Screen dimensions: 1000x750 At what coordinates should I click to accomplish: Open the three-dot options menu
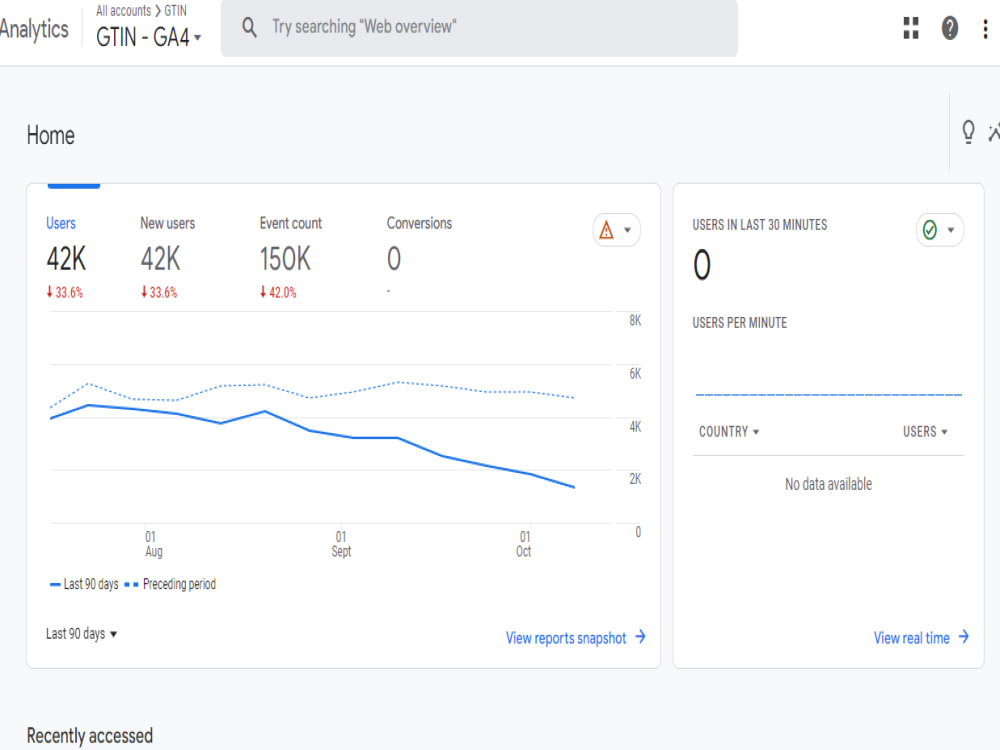pos(984,29)
